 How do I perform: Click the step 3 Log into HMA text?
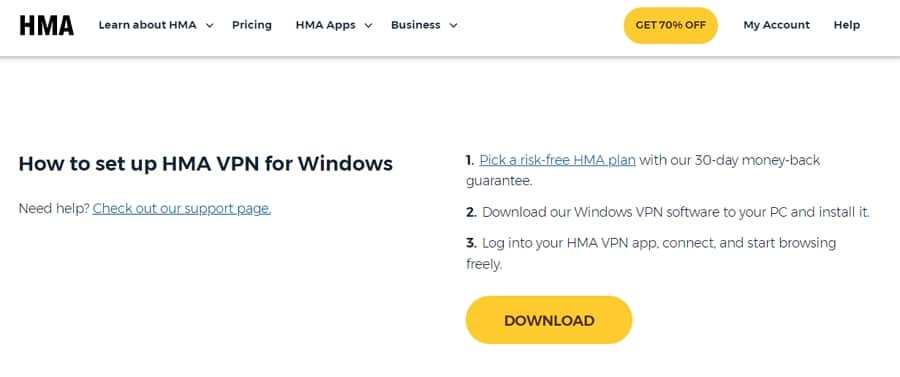[x=651, y=254]
